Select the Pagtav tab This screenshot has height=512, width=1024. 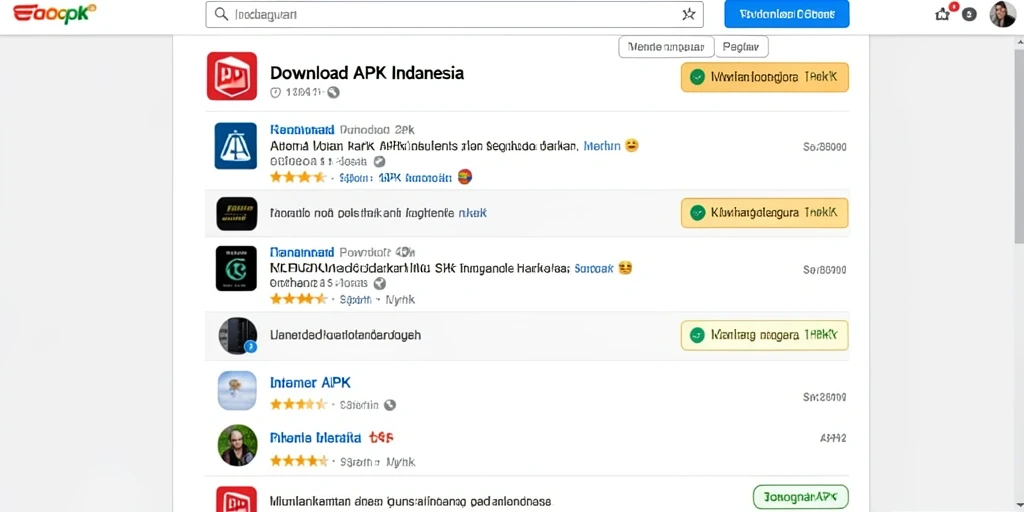[741, 47]
